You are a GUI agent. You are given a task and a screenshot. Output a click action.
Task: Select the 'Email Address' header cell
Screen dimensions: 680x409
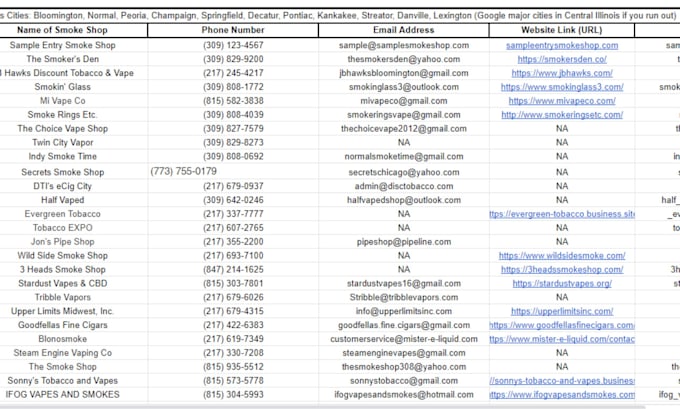point(403,30)
